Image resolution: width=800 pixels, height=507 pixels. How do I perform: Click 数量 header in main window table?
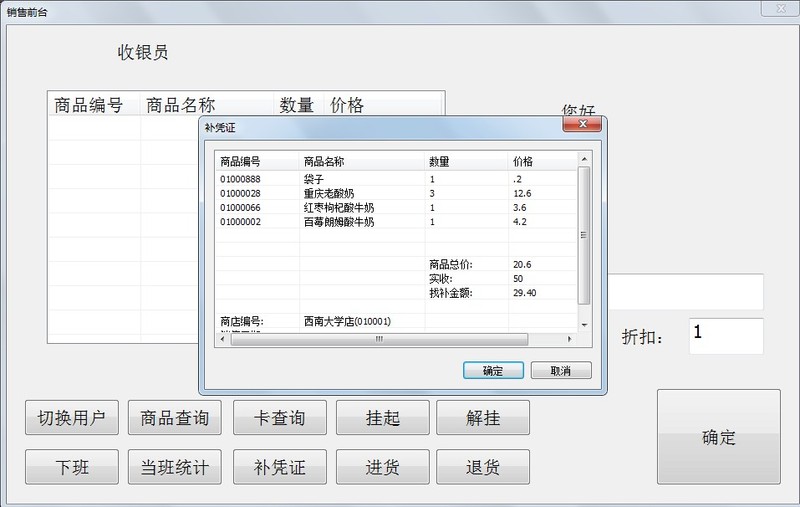tap(299, 105)
